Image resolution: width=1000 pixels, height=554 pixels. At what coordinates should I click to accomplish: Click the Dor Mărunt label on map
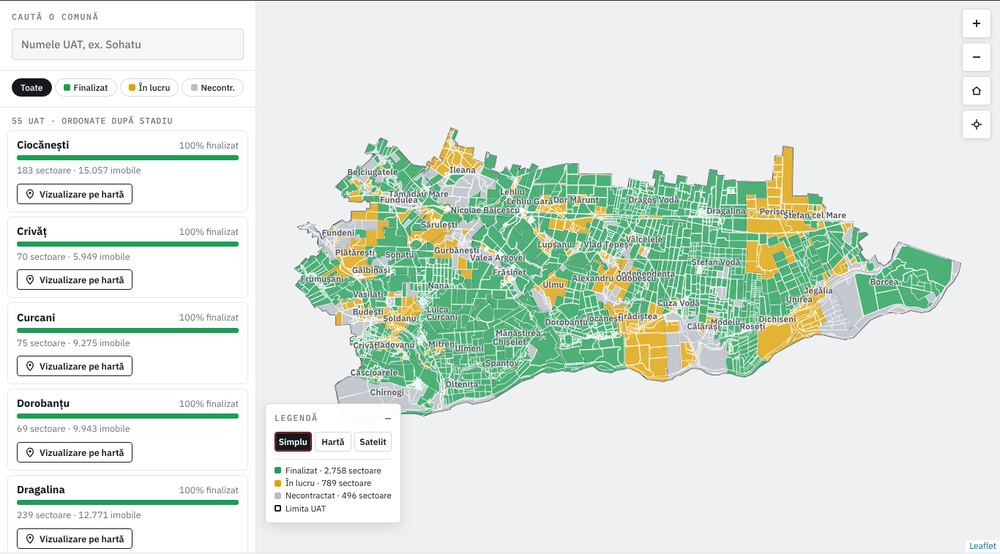576,200
